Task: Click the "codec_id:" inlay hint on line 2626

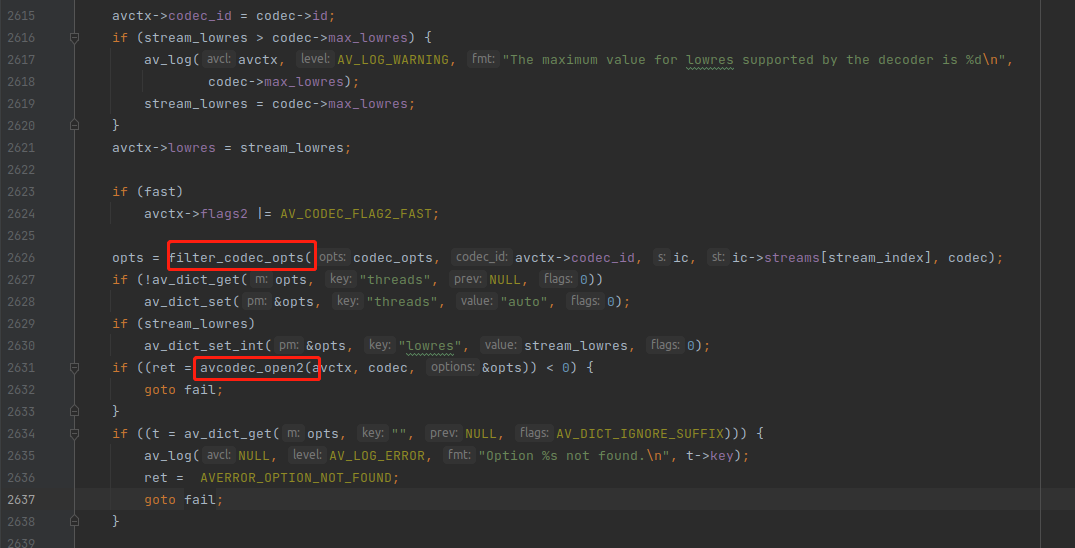Action: point(481,258)
